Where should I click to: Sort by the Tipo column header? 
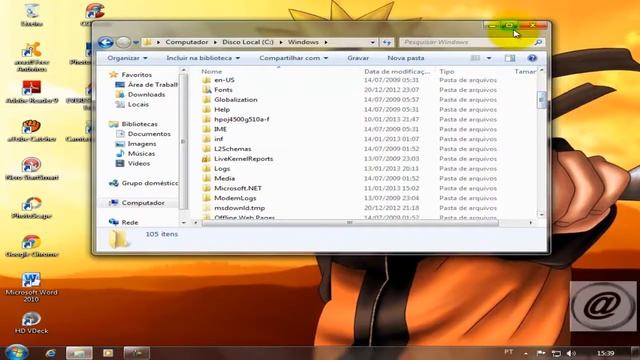447,71
